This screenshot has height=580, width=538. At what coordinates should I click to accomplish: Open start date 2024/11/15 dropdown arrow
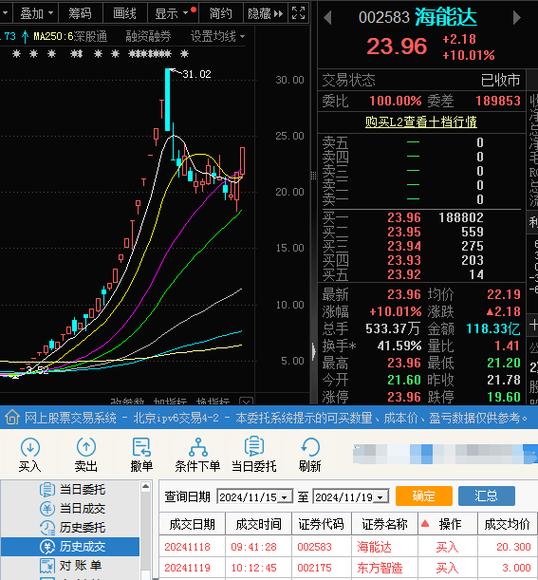285,497
